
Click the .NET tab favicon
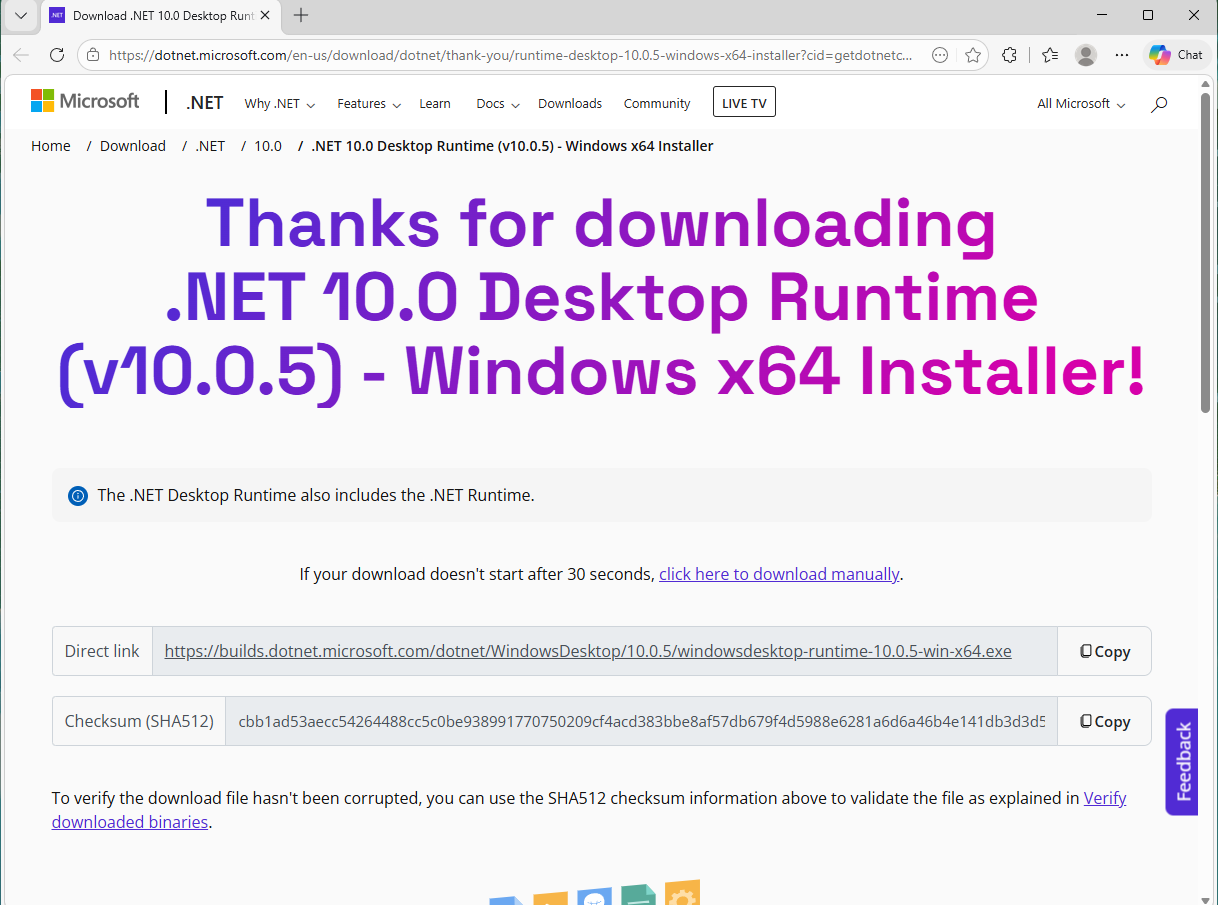point(57,16)
